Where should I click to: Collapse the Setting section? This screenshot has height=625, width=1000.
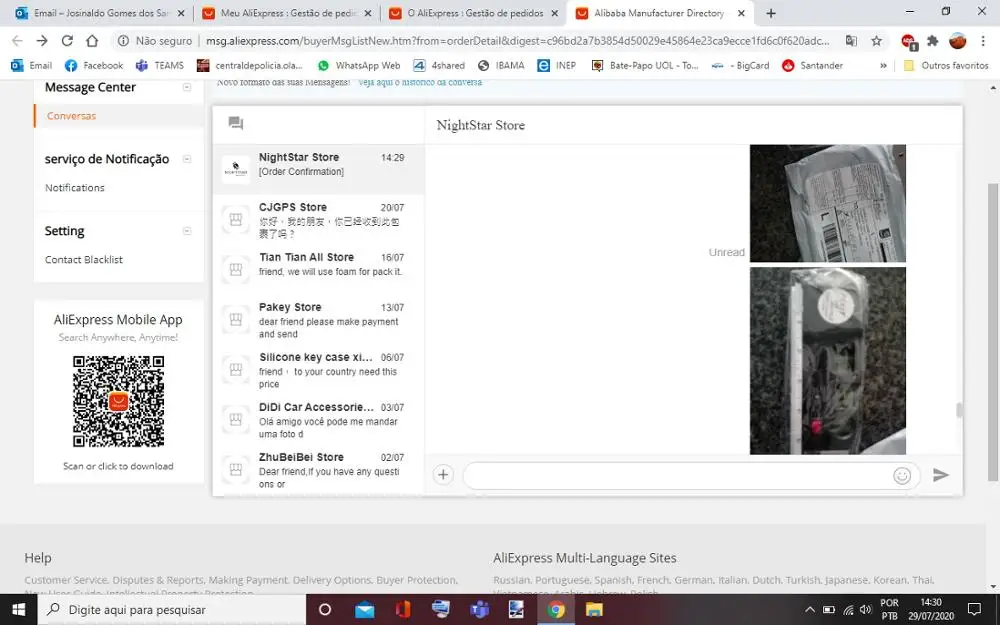point(187,231)
